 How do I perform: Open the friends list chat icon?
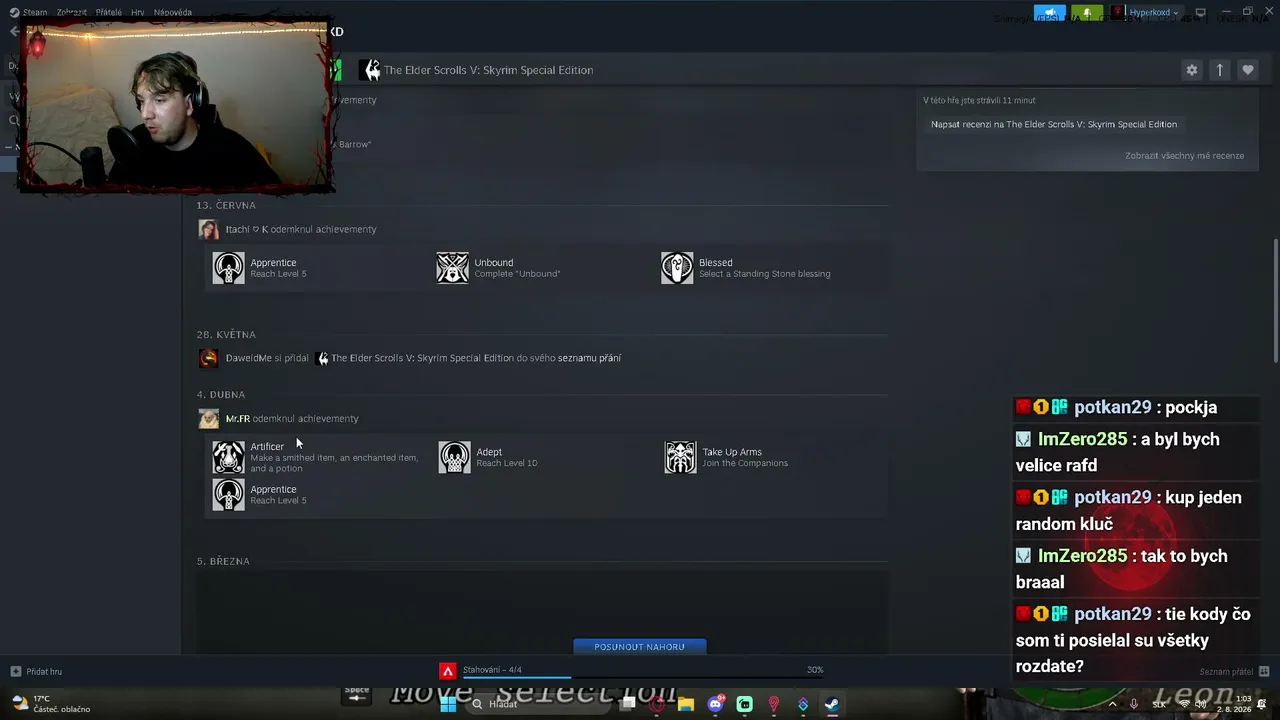tap(1264, 672)
